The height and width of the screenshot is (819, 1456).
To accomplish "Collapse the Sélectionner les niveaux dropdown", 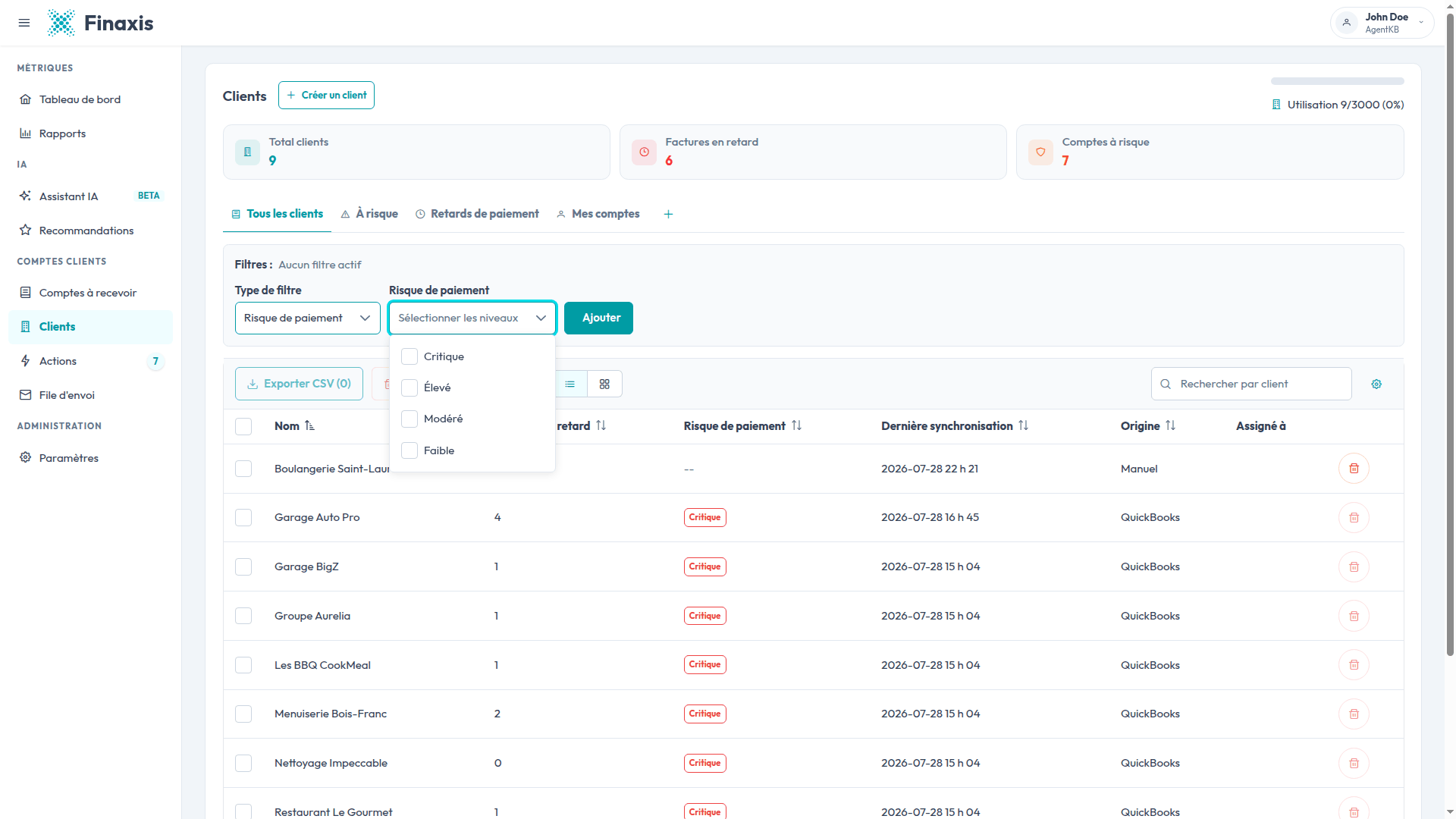I will (472, 318).
